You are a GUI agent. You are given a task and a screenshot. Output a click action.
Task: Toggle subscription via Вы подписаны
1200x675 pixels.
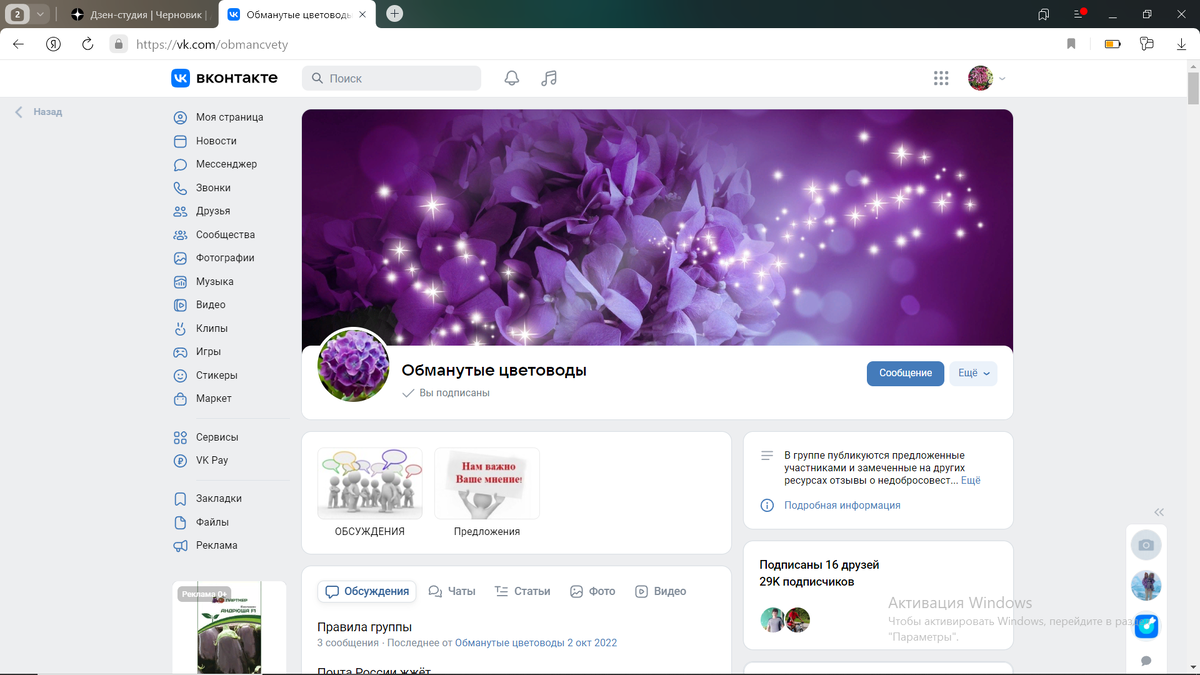pos(452,392)
